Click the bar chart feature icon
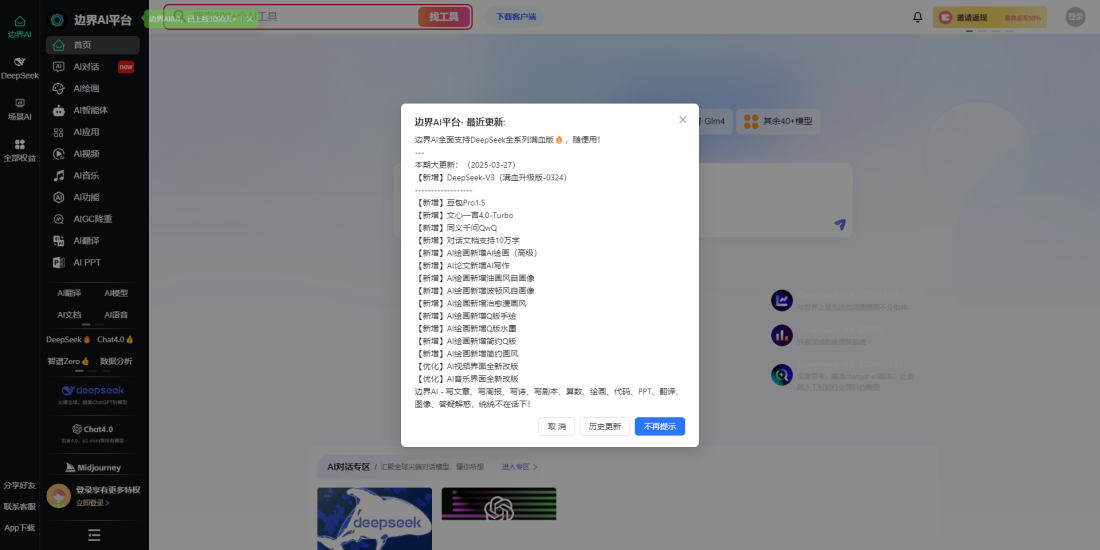This screenshot has width=1100, height=550. tap(782, 335)
